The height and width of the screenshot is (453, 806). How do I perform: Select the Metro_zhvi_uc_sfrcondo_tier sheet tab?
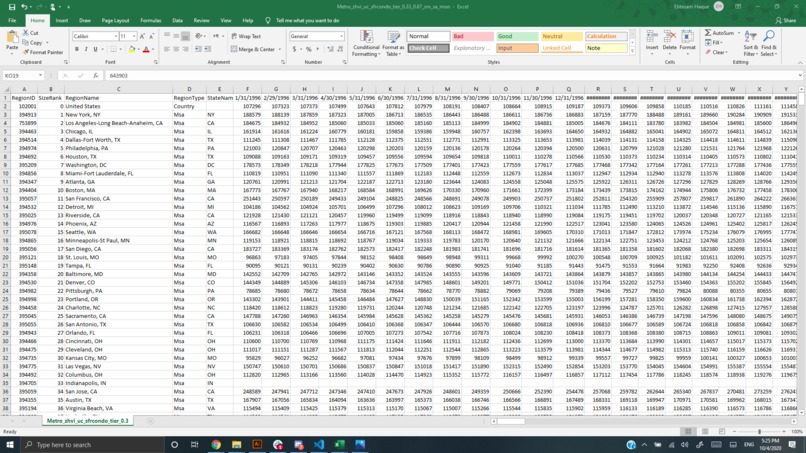[x=87, y=421]
